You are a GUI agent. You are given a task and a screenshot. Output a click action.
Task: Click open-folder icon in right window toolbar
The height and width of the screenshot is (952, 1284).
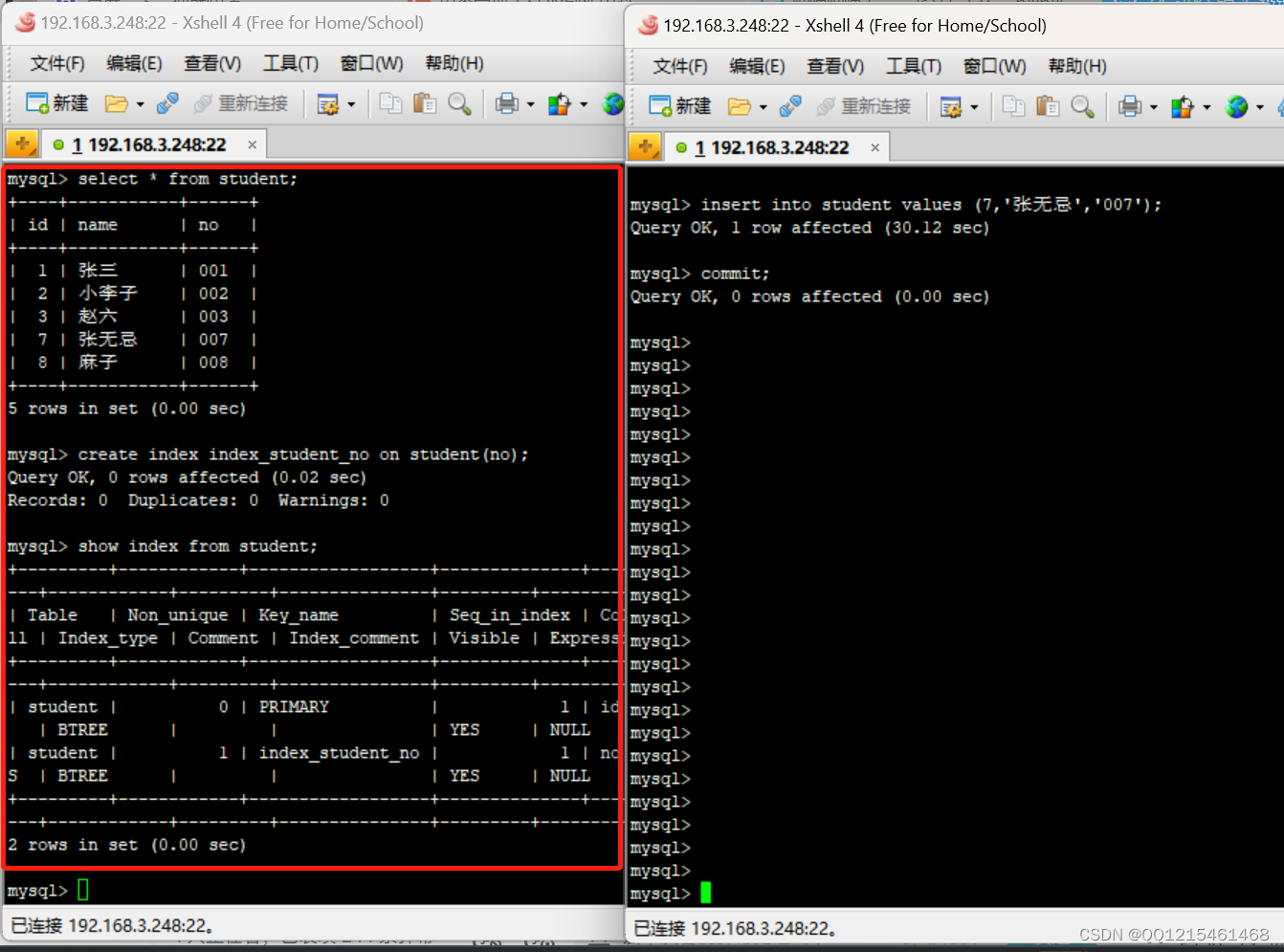(740, 106)
